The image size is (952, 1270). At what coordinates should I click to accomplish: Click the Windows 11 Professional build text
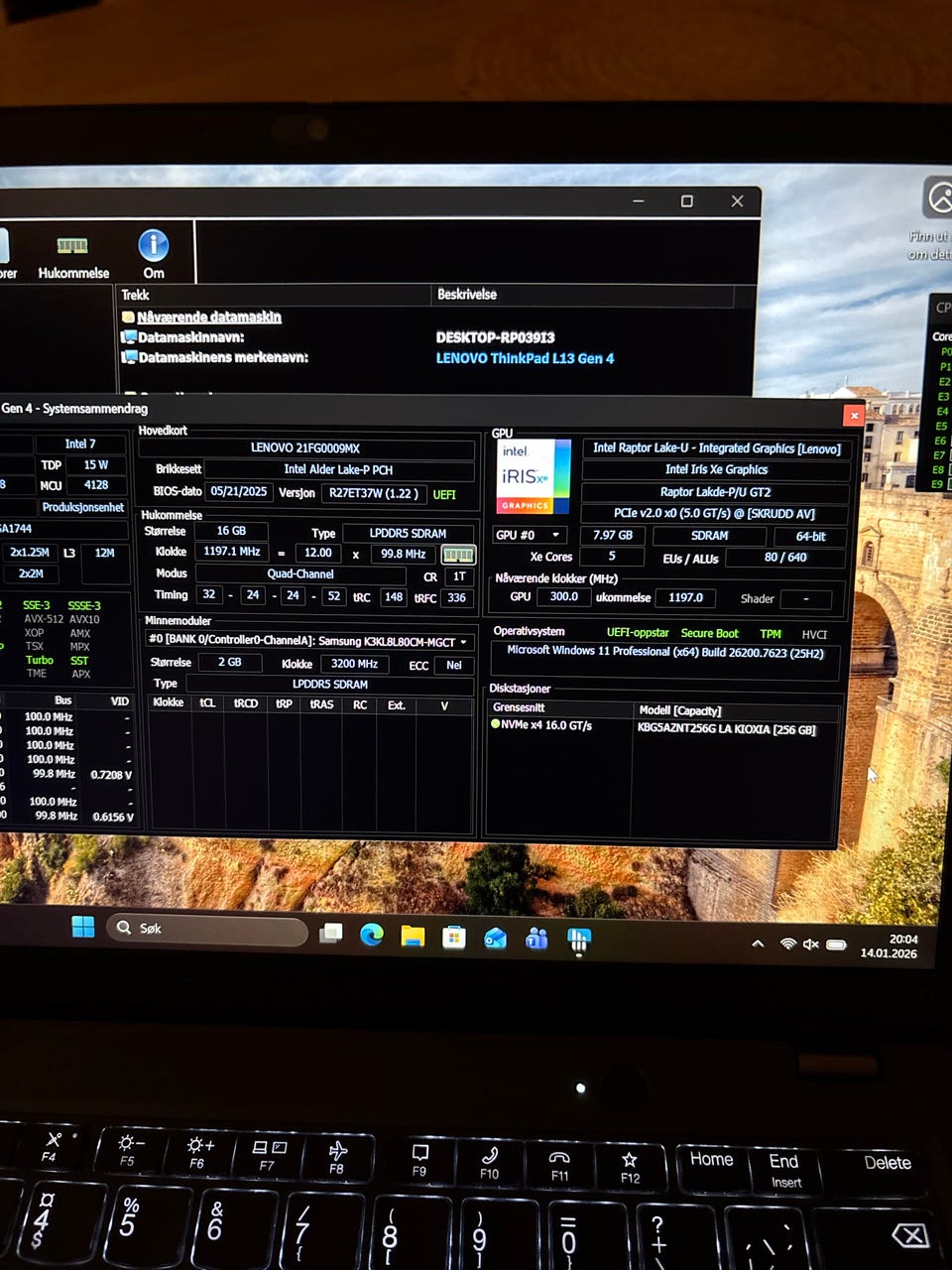pos(664,652)
